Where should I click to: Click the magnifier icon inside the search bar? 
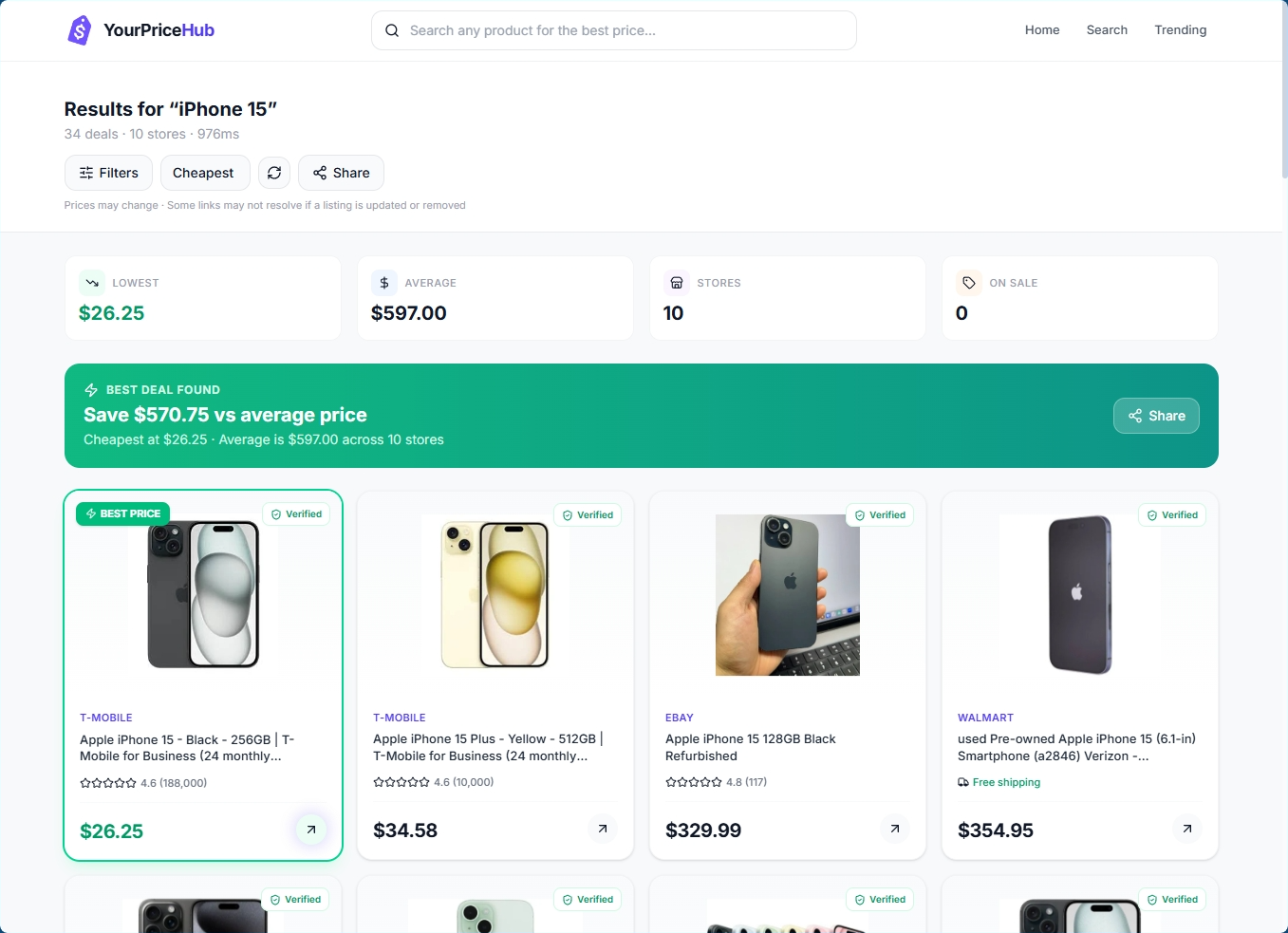392,30
